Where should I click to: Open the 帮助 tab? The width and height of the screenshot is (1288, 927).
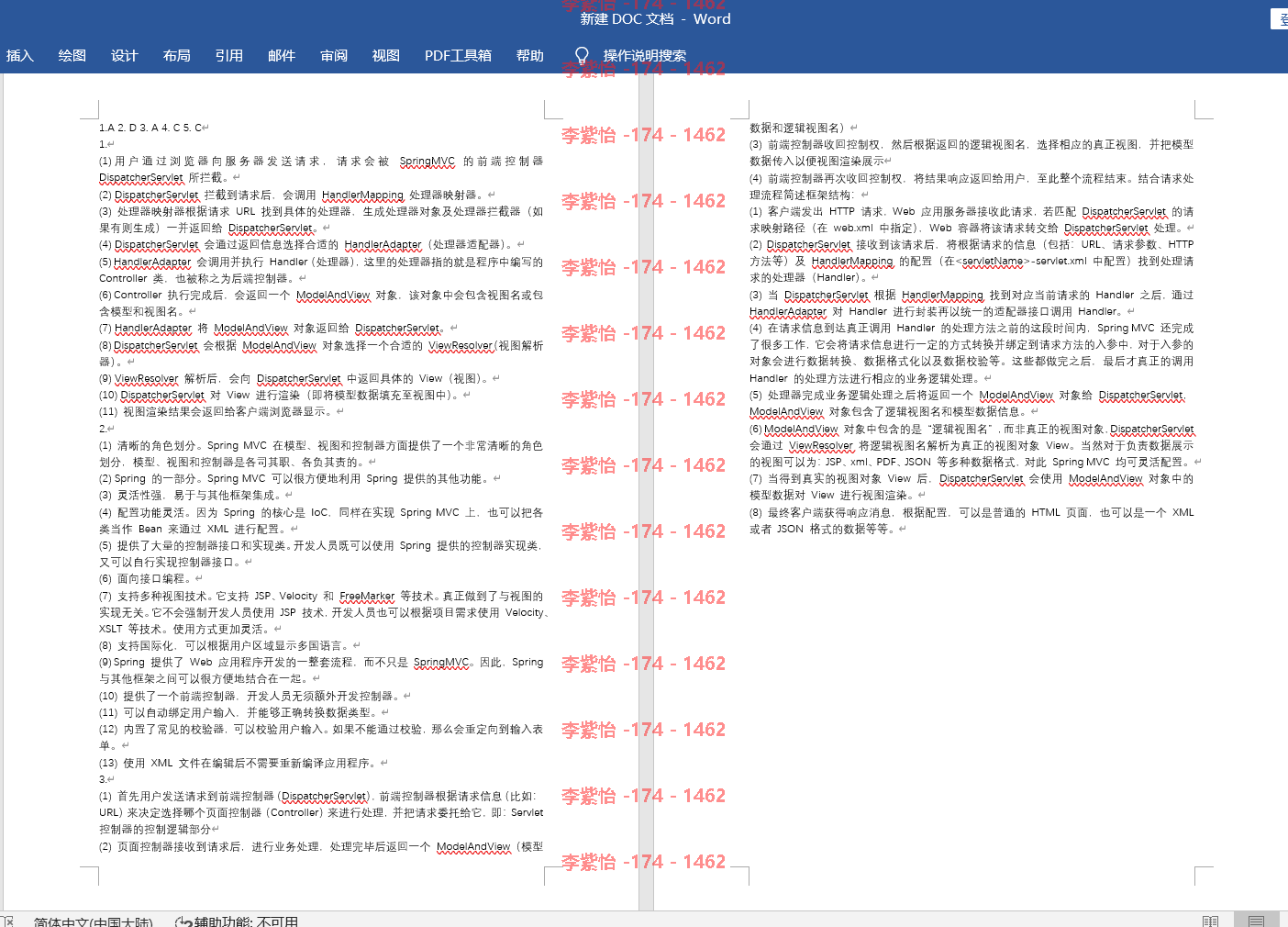530,56
